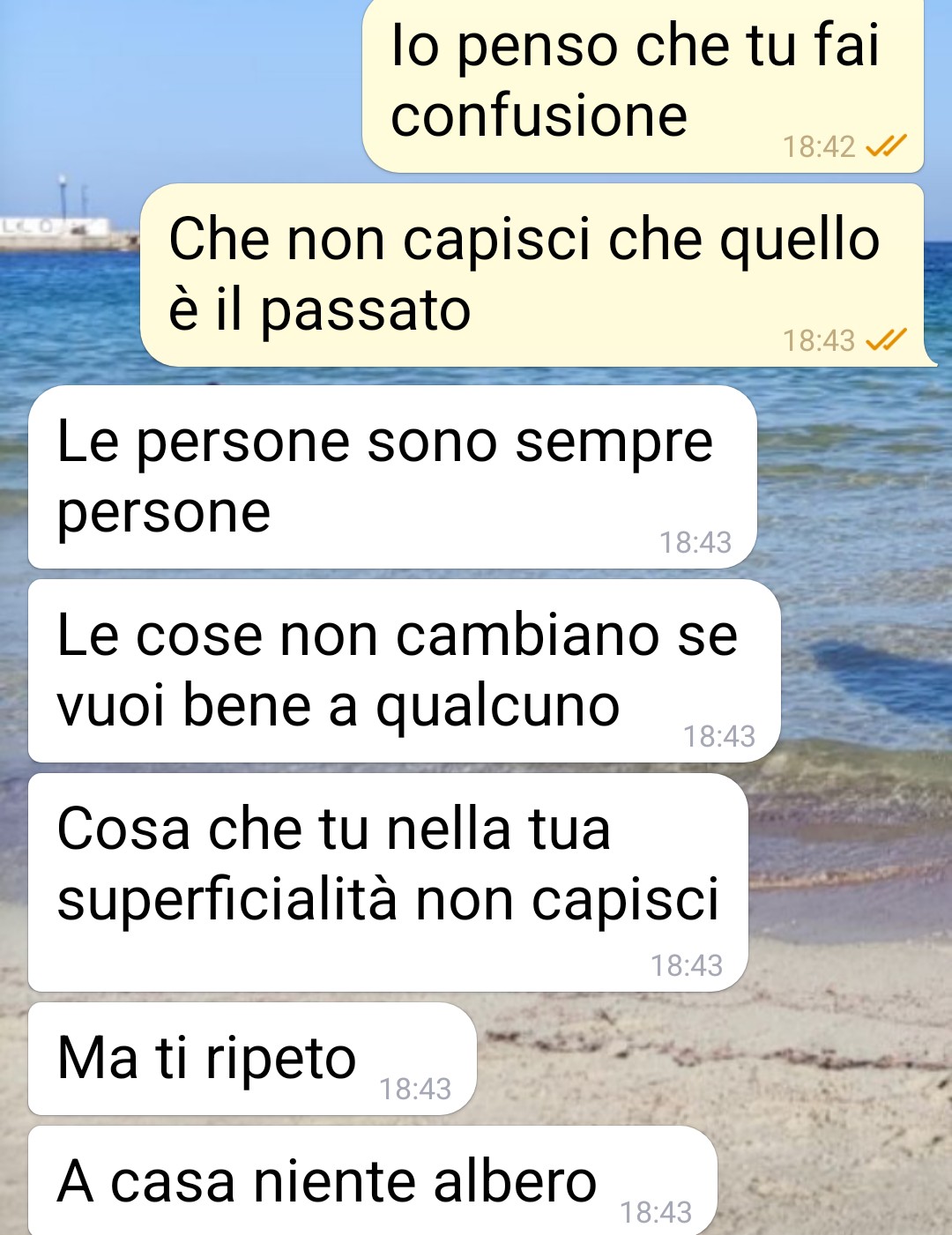Viewport: 952px width, 1235px height.
Task: Tap the 18:43 timestamp on the passato message
Action: point(819,340)
